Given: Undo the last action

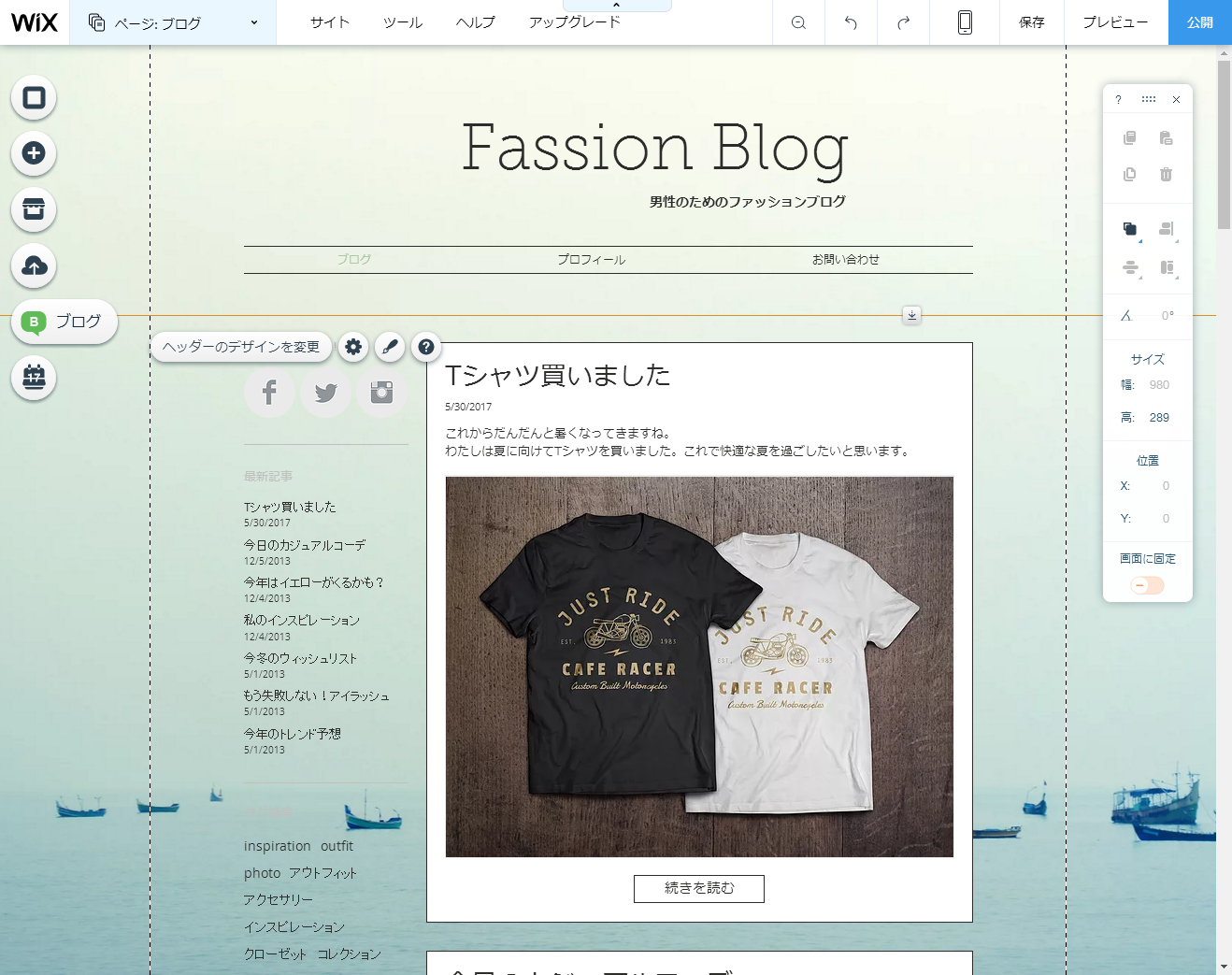Looking at the screenshot, I should tap(851, 22).
